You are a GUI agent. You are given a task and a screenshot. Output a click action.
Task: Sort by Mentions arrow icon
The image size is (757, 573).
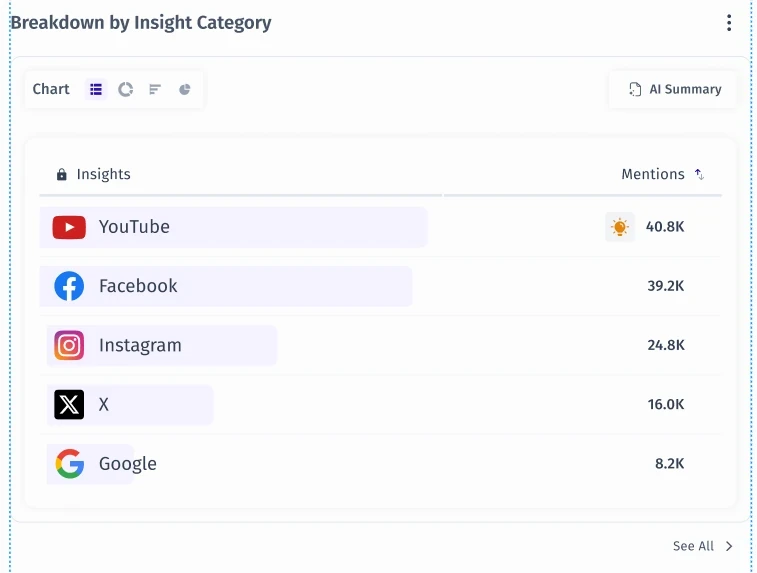(x=699, y=174)
